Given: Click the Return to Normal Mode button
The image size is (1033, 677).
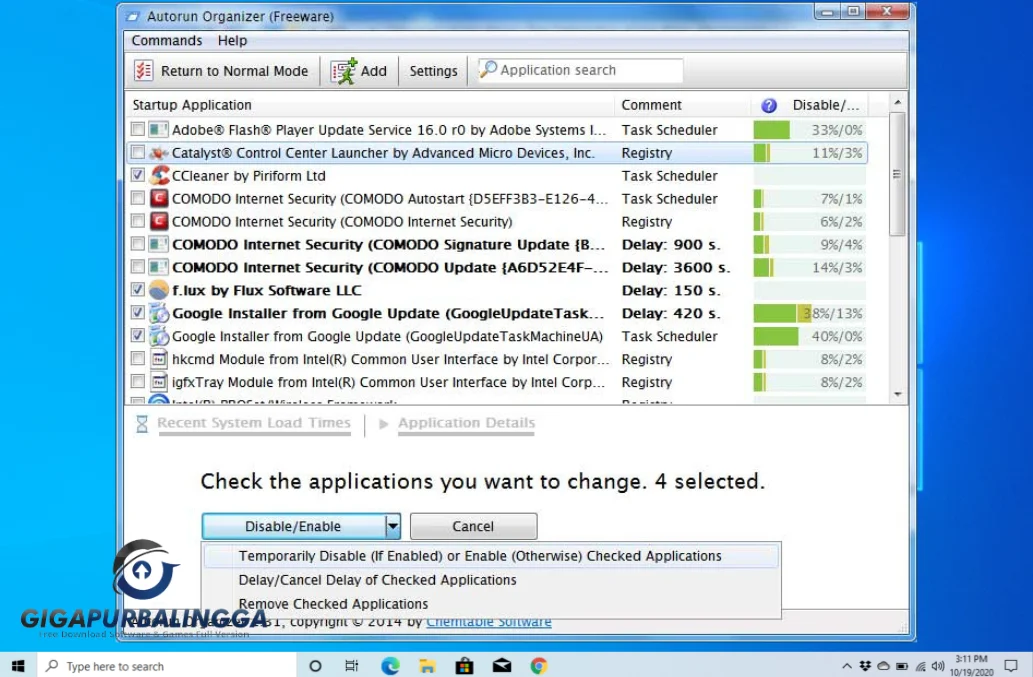Looking at the screenshot, I should pyautogui.click(x=221, y=70).
